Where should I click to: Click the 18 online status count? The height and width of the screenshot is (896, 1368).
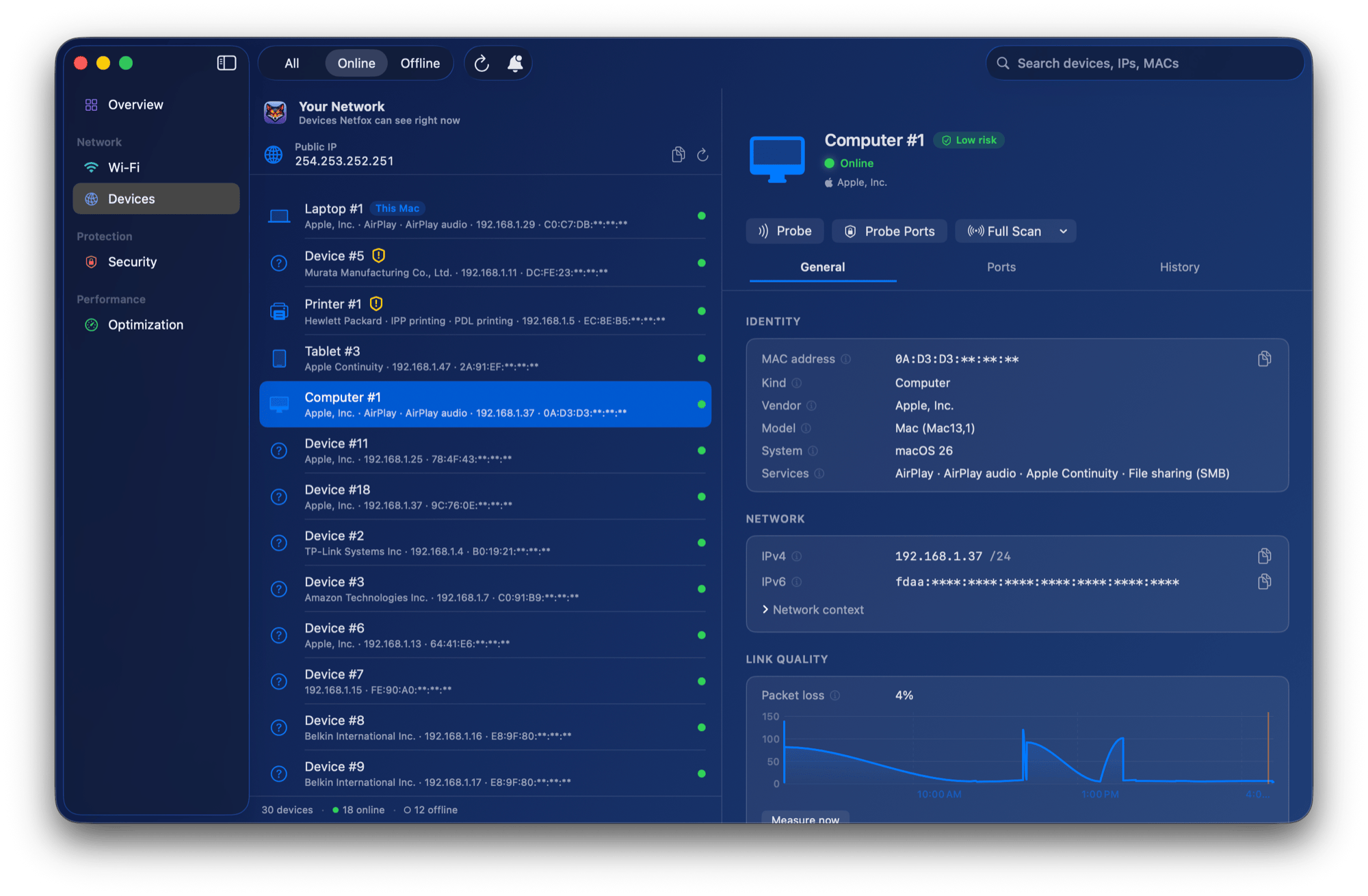[358, 810]
